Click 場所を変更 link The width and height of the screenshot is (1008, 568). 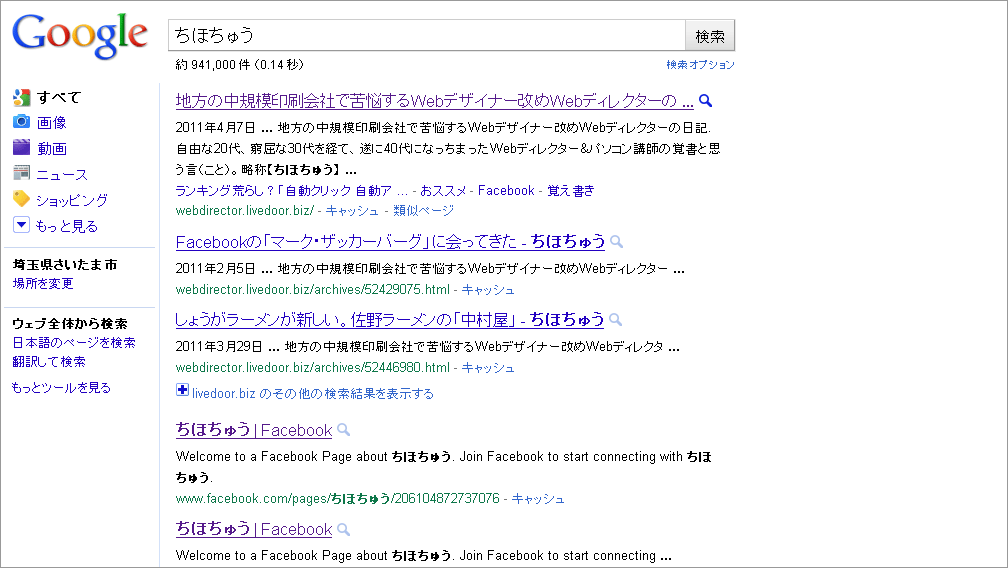pyautogui.click(x=43, y=283)
